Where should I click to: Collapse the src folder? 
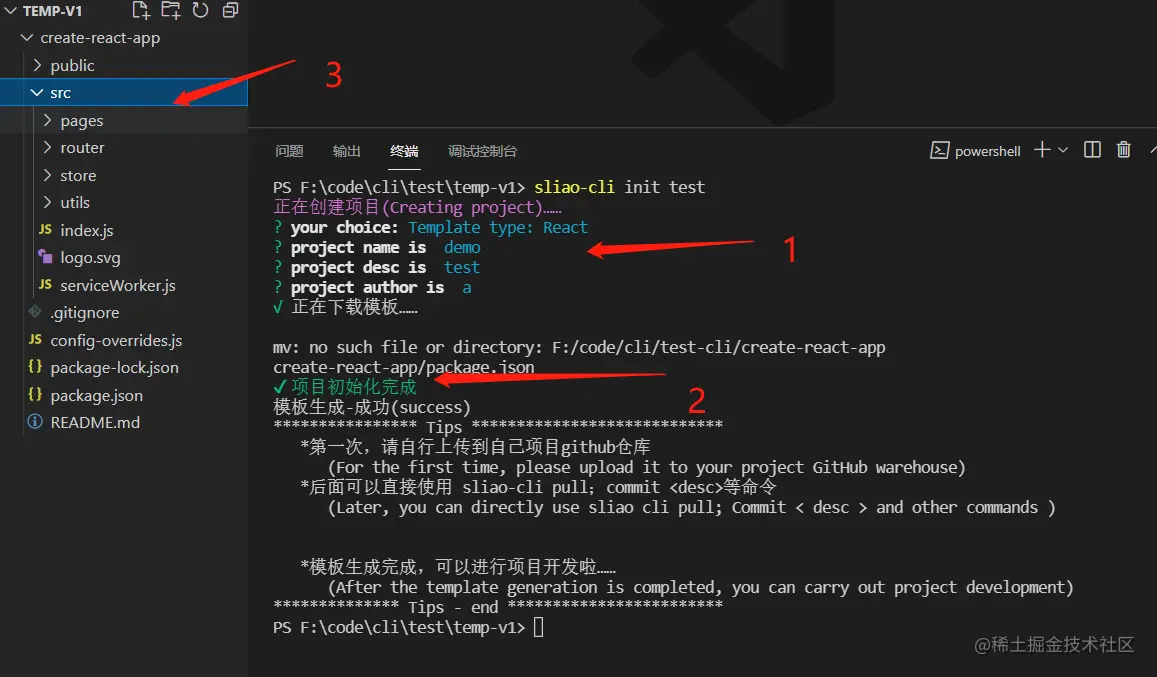[37, 93]
